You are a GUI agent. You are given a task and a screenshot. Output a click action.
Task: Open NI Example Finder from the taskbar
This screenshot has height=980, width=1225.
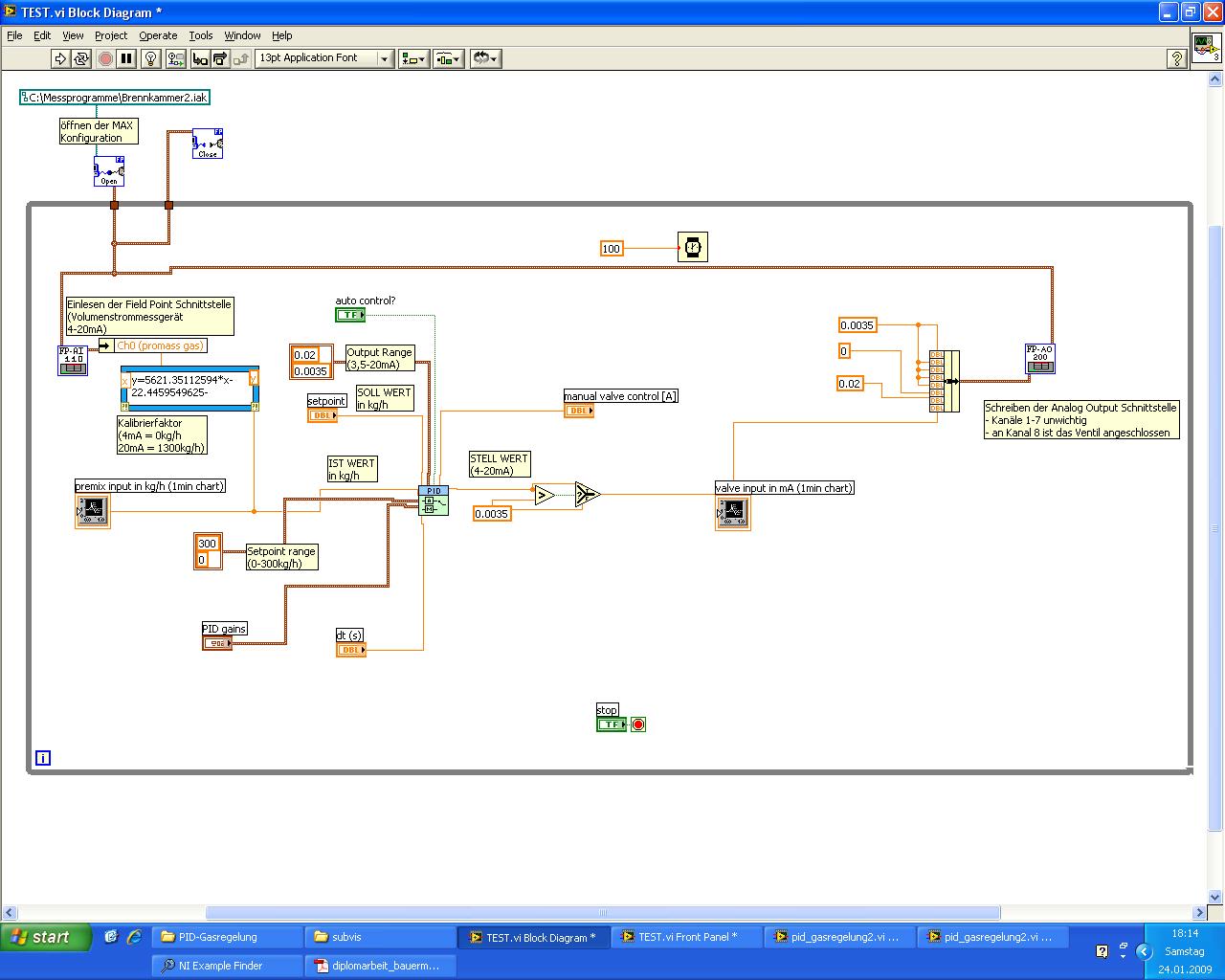227,966
